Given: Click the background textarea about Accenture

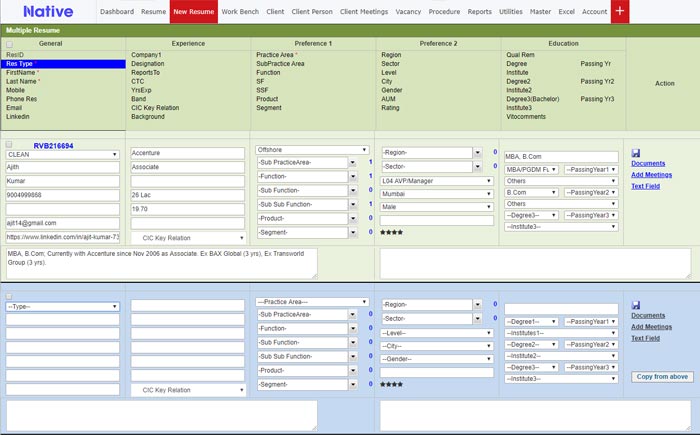Looking at the screenshot, I should pyautogui.click(x=162, y=264).
